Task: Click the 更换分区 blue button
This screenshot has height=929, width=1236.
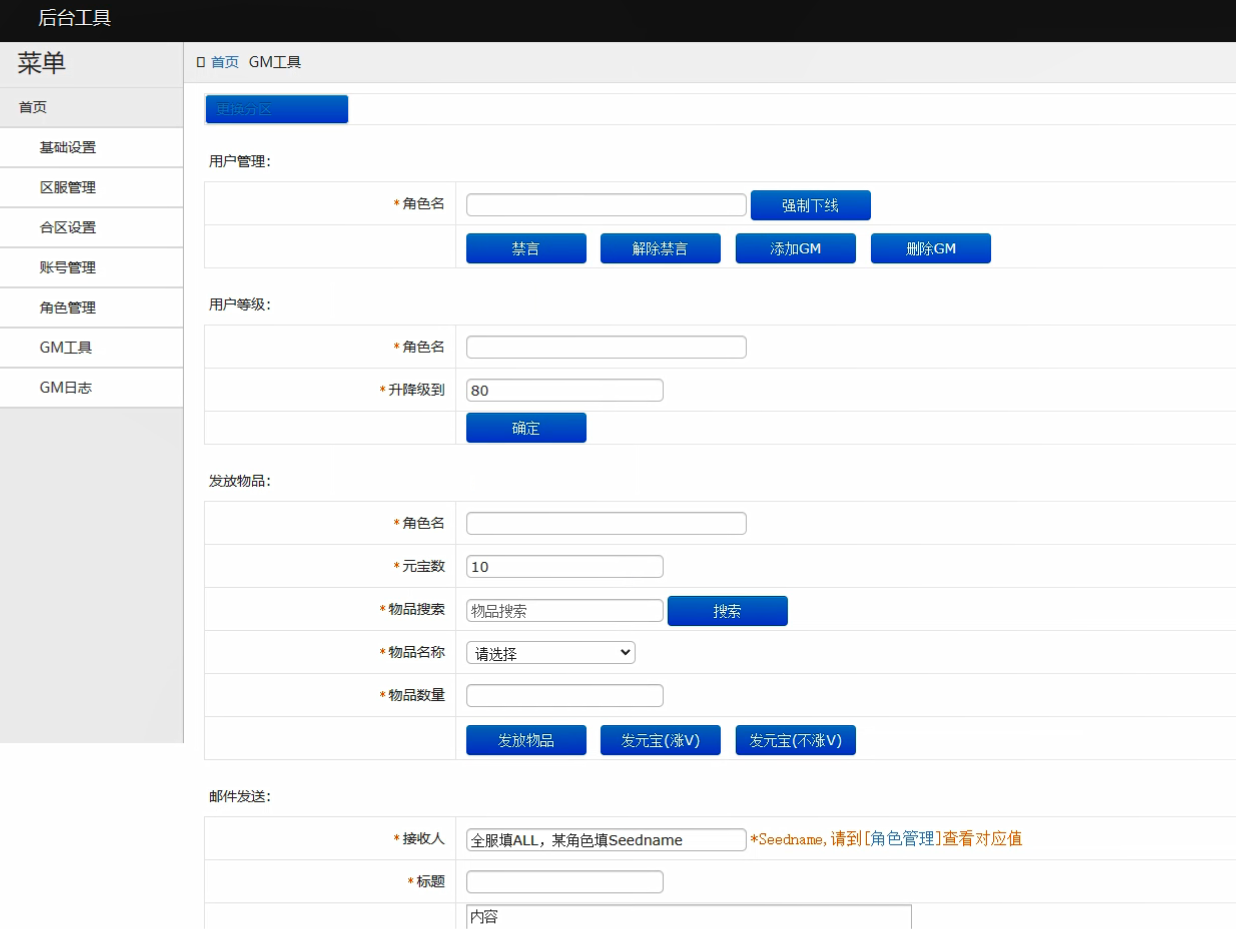Action: 277,109
